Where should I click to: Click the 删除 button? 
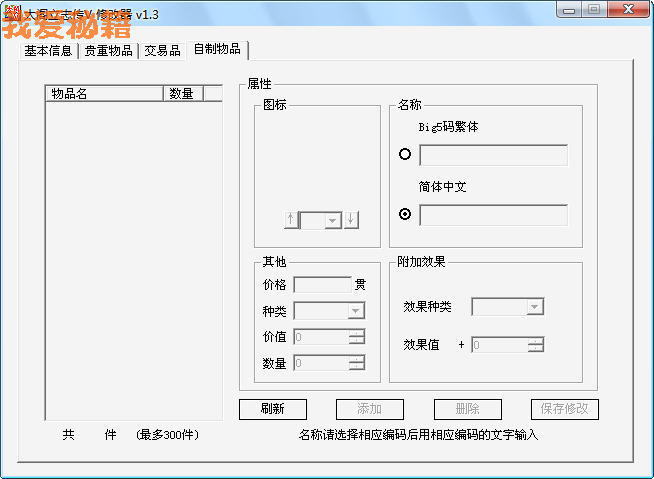[467, 409]
